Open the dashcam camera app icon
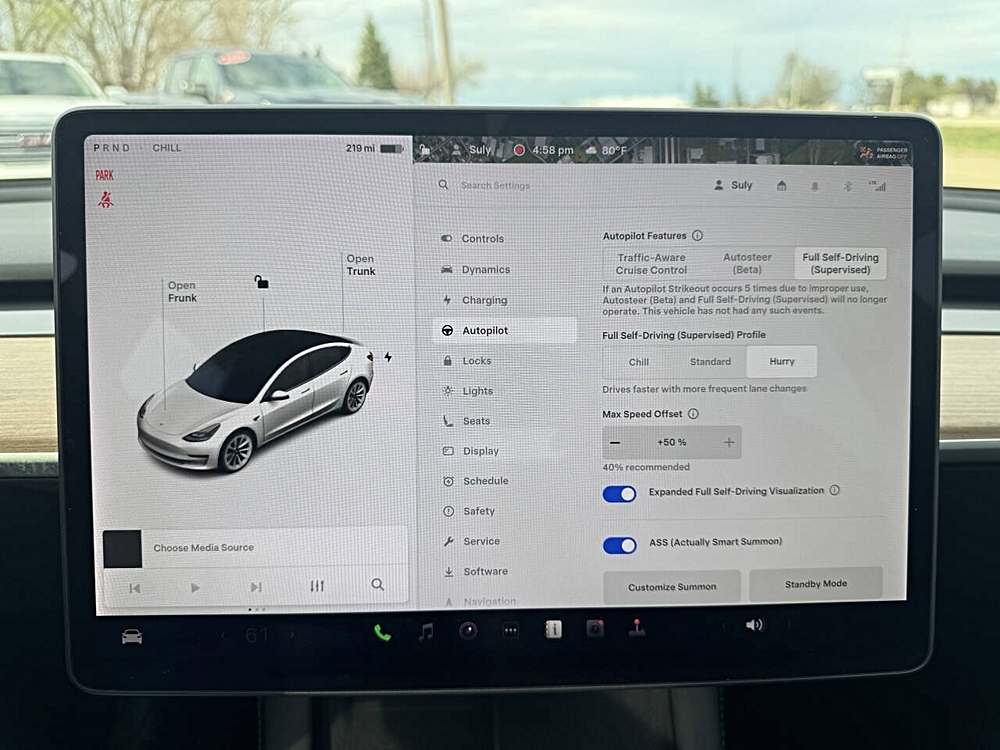The height and width of the screenshot is (750, 1000). point(595,629)
